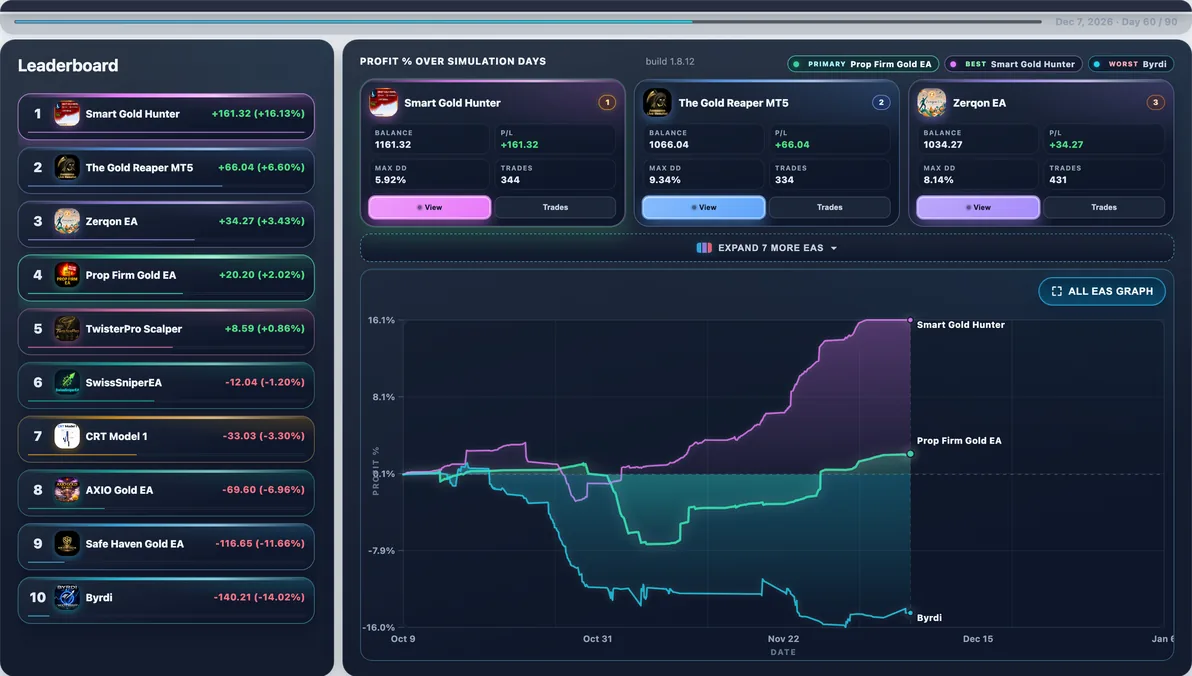This screenshot has width=1192, height=676.
Task: Toggle View on Smart Gold Hunter card
Action: [x=430, y=208]
